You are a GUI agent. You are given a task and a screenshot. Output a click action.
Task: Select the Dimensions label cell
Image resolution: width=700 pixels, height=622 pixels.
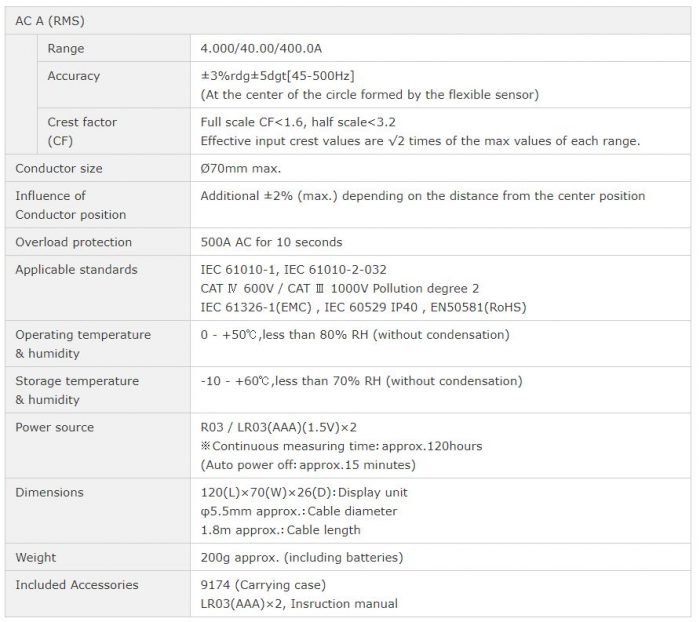point(98,511)
